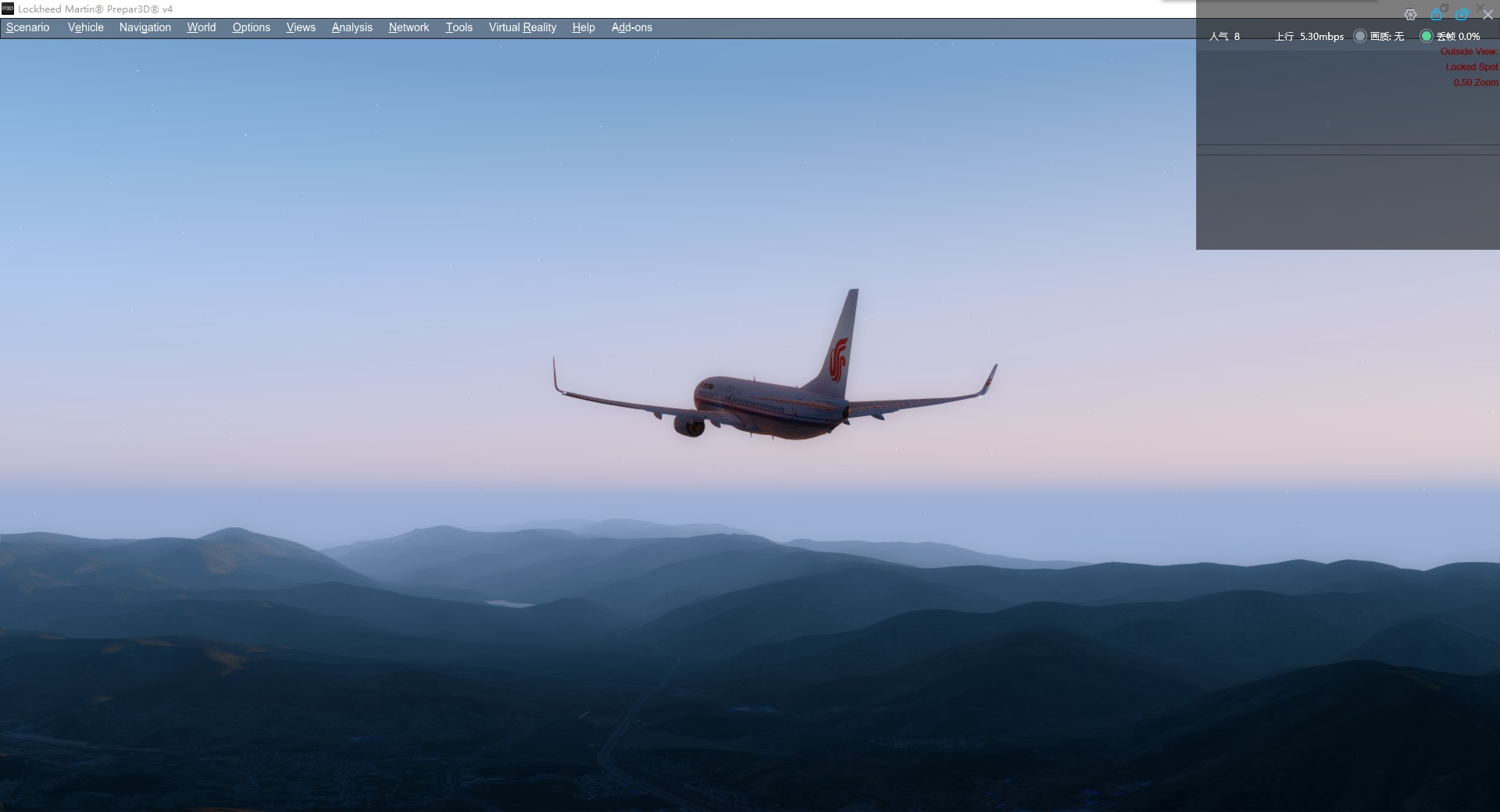Image resolution: width=1500 pixels, height=812 pixels.
Task: Select Views in the menu bar
Action: point(301,27)
